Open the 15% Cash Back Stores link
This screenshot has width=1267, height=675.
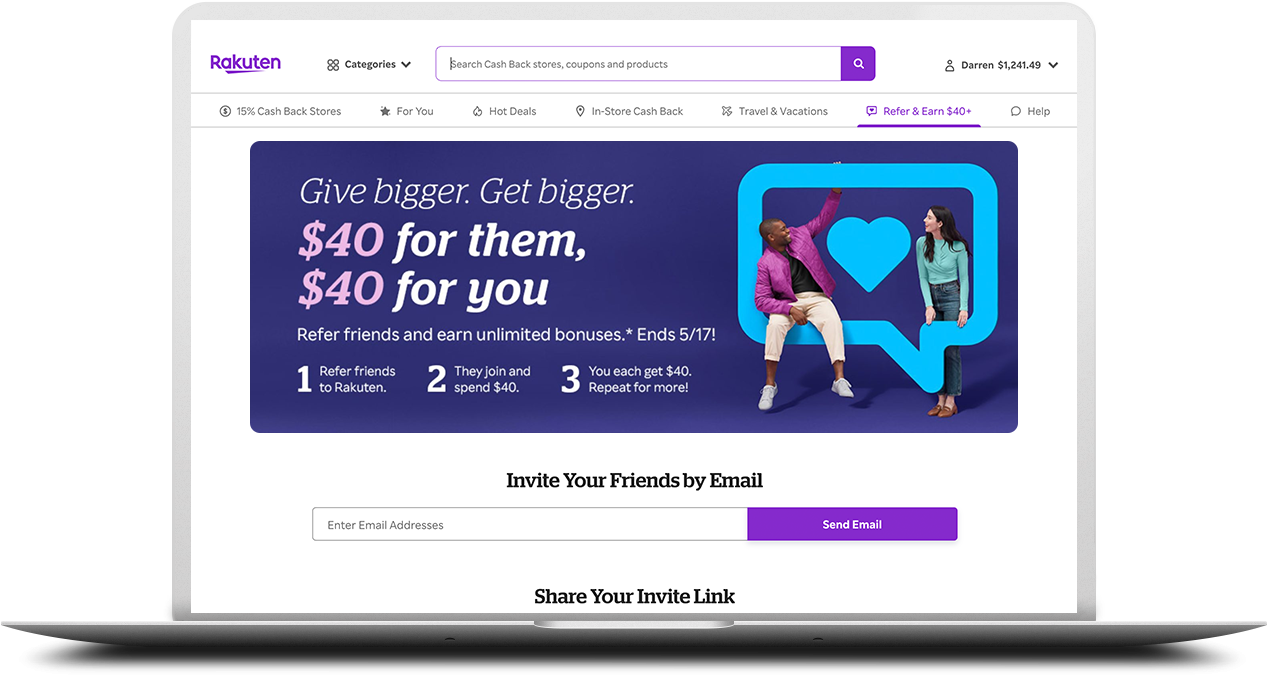tap(280, 111)
